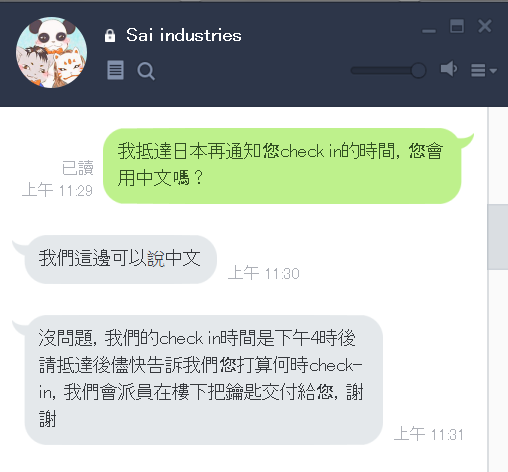Click the Sai industries chat title
The image size is (508, 472).
[184, 35]
